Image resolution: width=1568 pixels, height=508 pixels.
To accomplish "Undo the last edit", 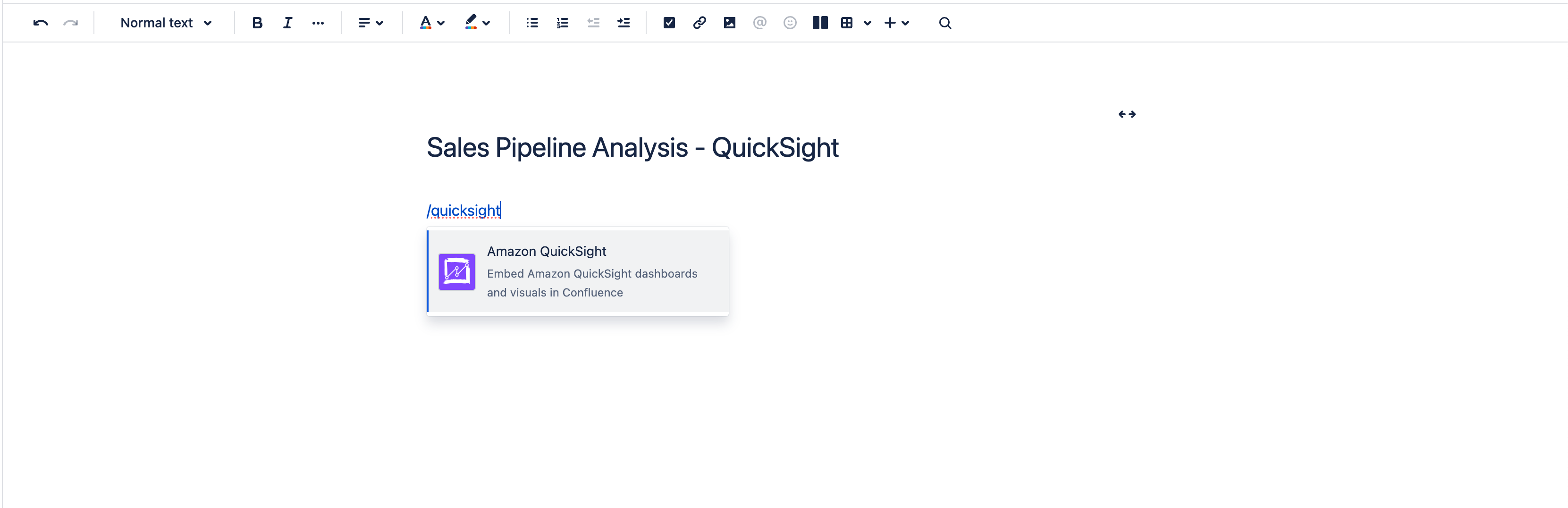I will point(41,23).
